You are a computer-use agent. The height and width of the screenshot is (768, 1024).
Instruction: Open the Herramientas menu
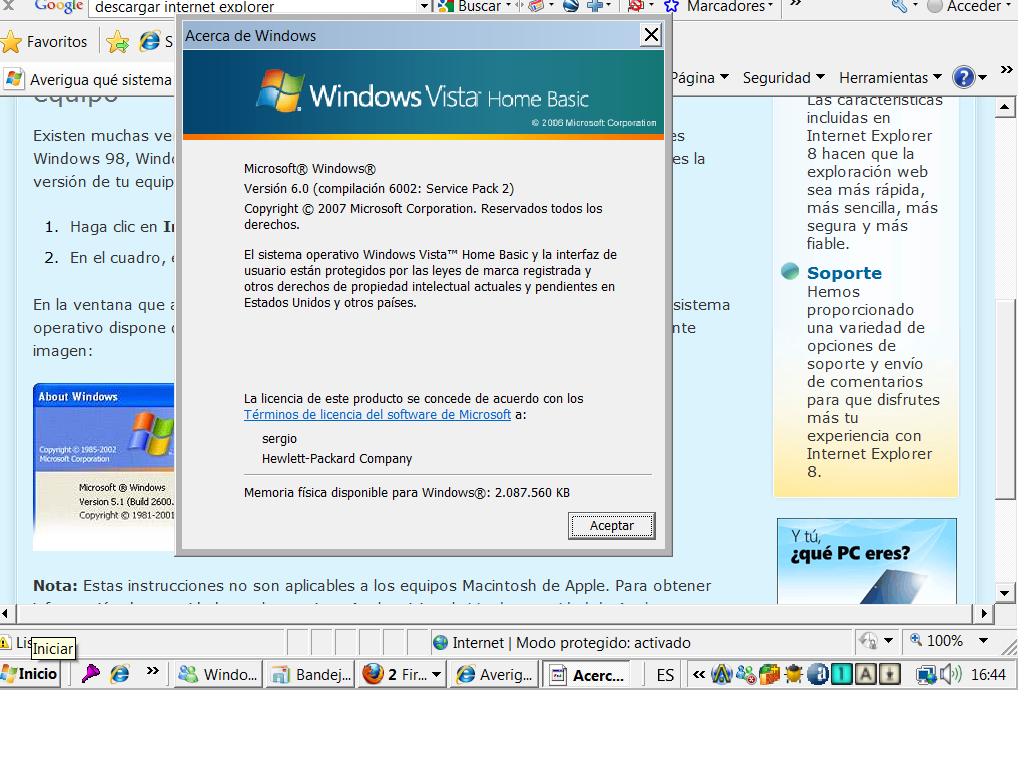pyautogui.click(x=890, y=78)
